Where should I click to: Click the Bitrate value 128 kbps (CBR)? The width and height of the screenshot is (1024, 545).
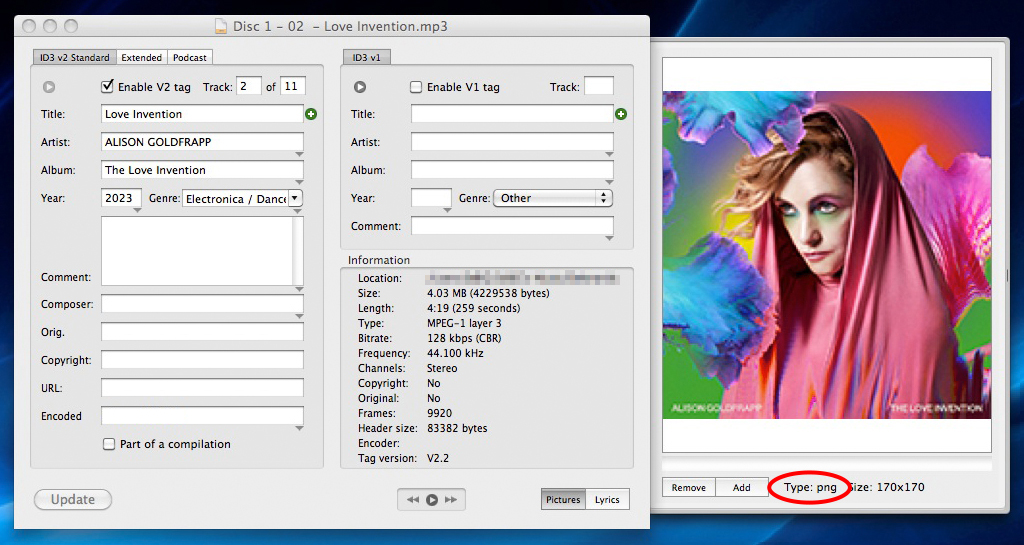pyautogui.click(x=464, y=339)
